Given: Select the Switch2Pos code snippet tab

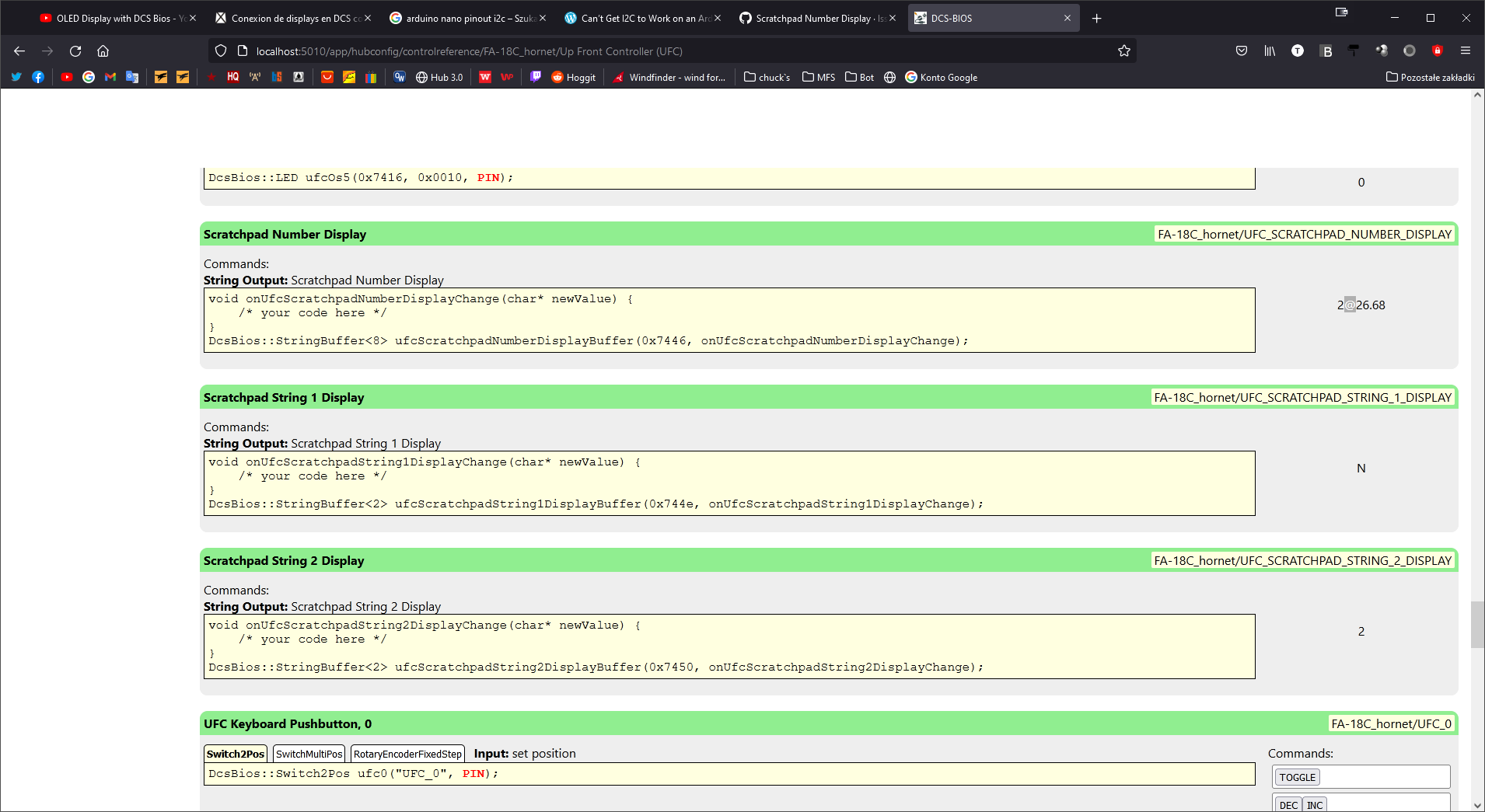Looking at the screenshot, I should point(235,753).
